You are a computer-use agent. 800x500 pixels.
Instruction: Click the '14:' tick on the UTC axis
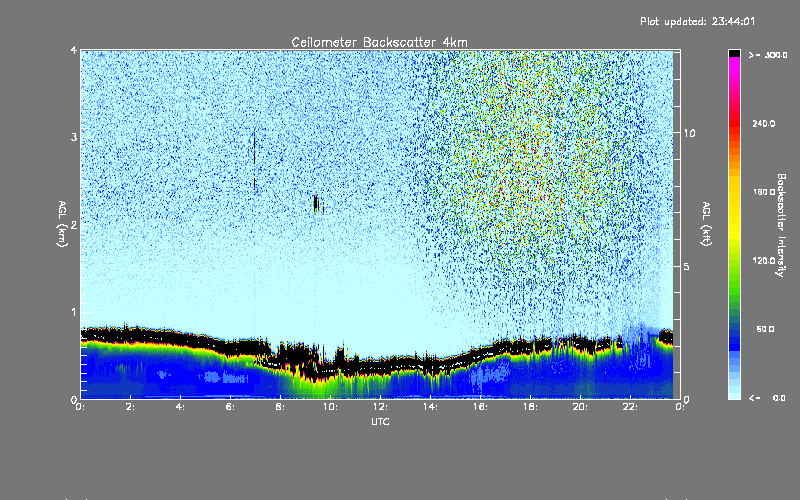(x=431, y=407)
